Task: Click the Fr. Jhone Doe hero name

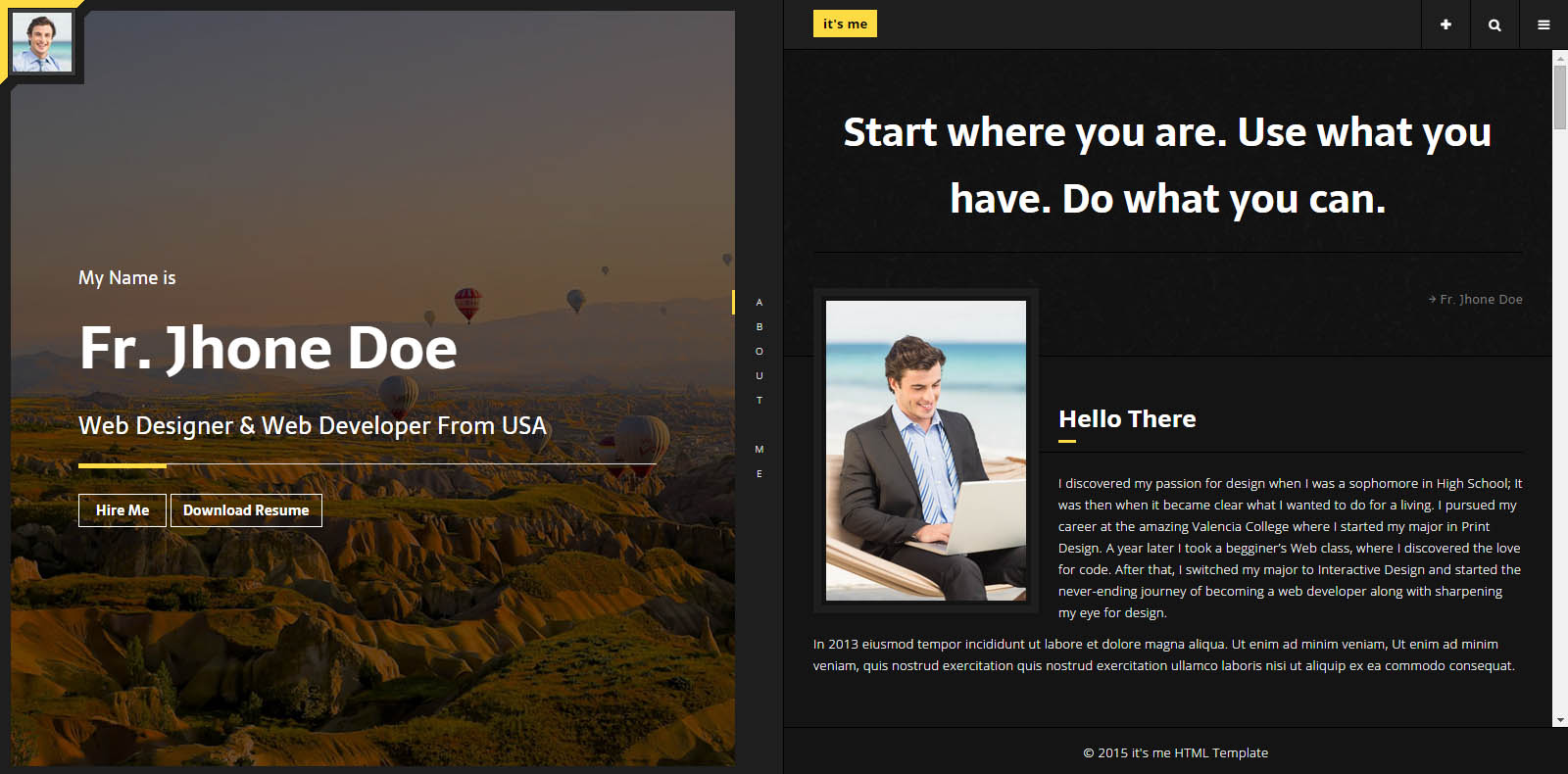Action: coord(269,349)
